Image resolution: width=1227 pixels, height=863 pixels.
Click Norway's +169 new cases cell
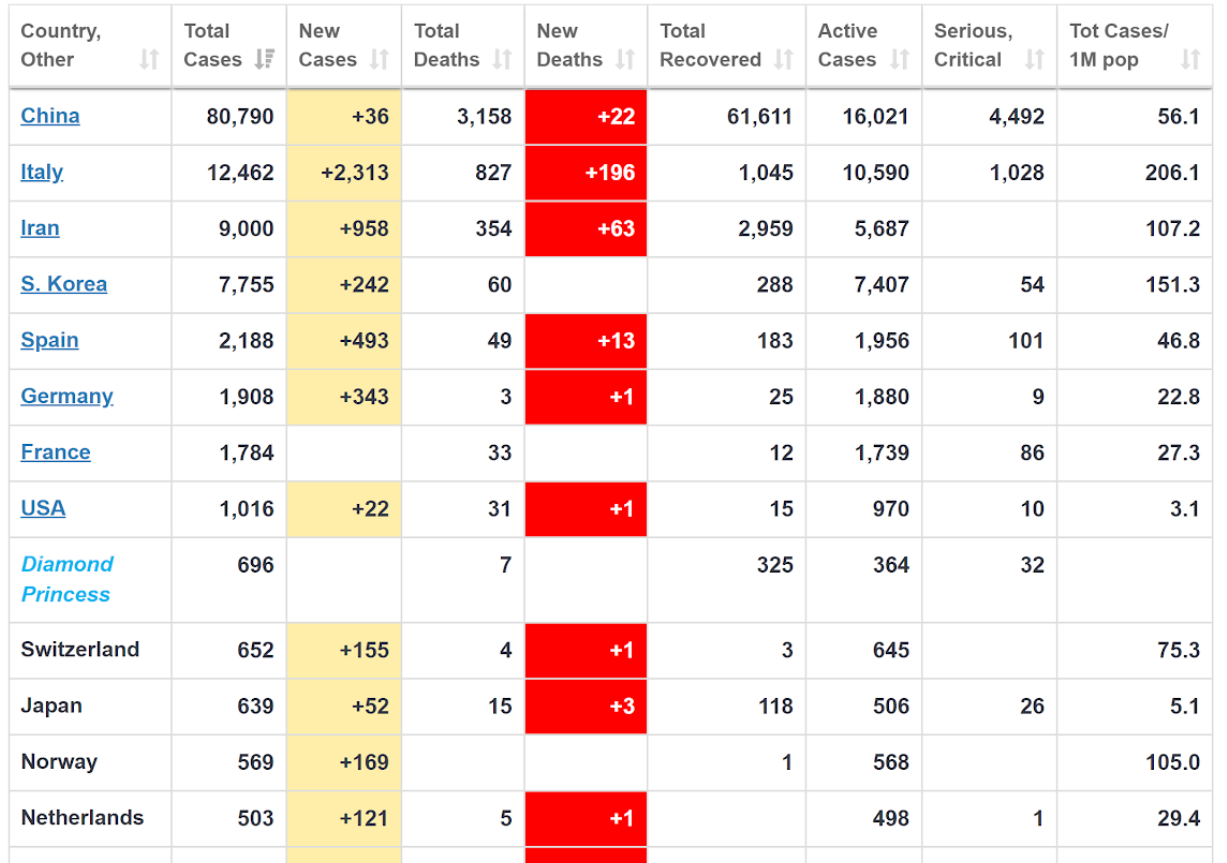point(344,762)
